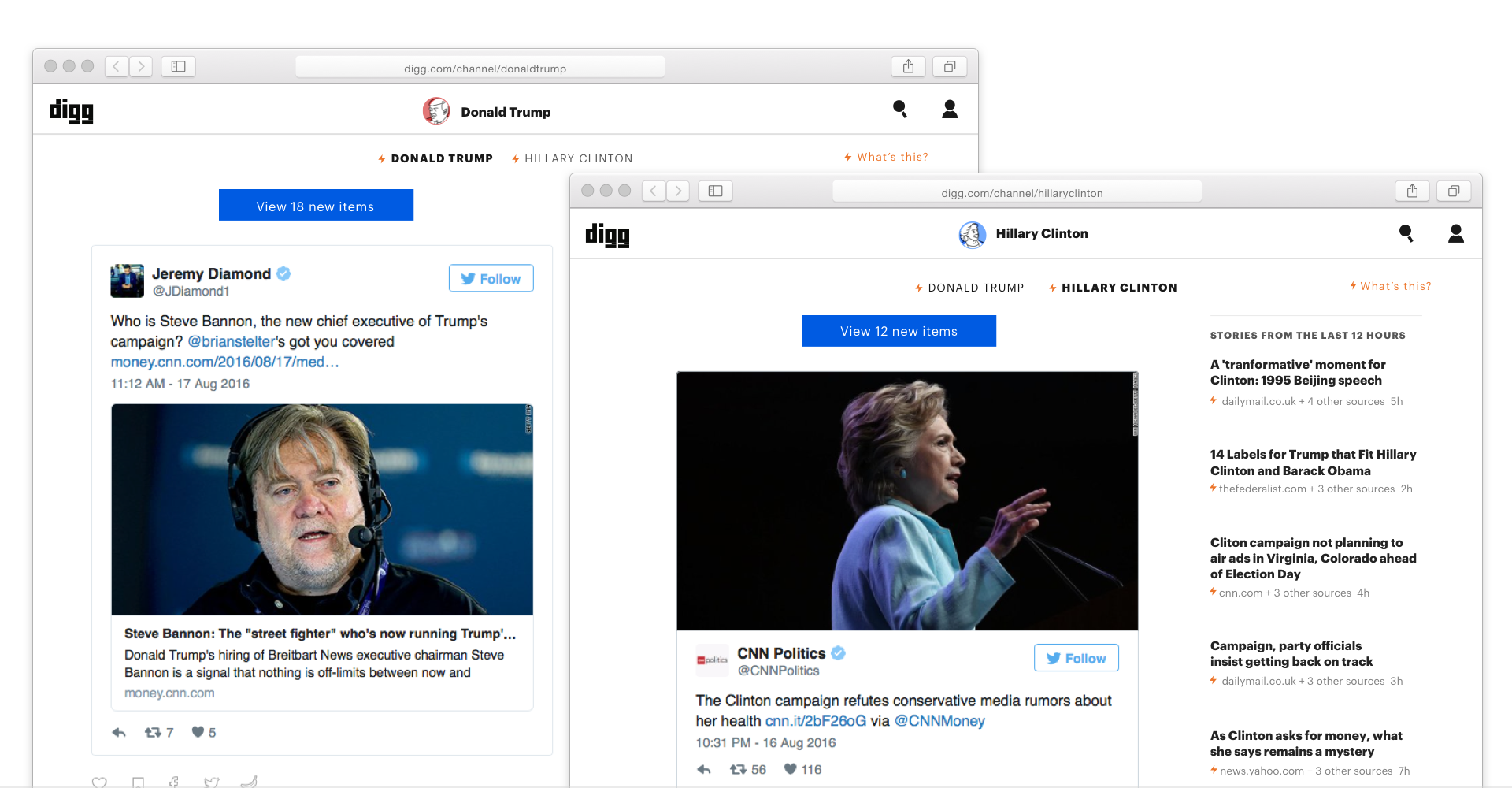Viewport: 1512px width, 788px height.
Task: Click @brianstelter mention in tweet
Action: coord(231,342)
